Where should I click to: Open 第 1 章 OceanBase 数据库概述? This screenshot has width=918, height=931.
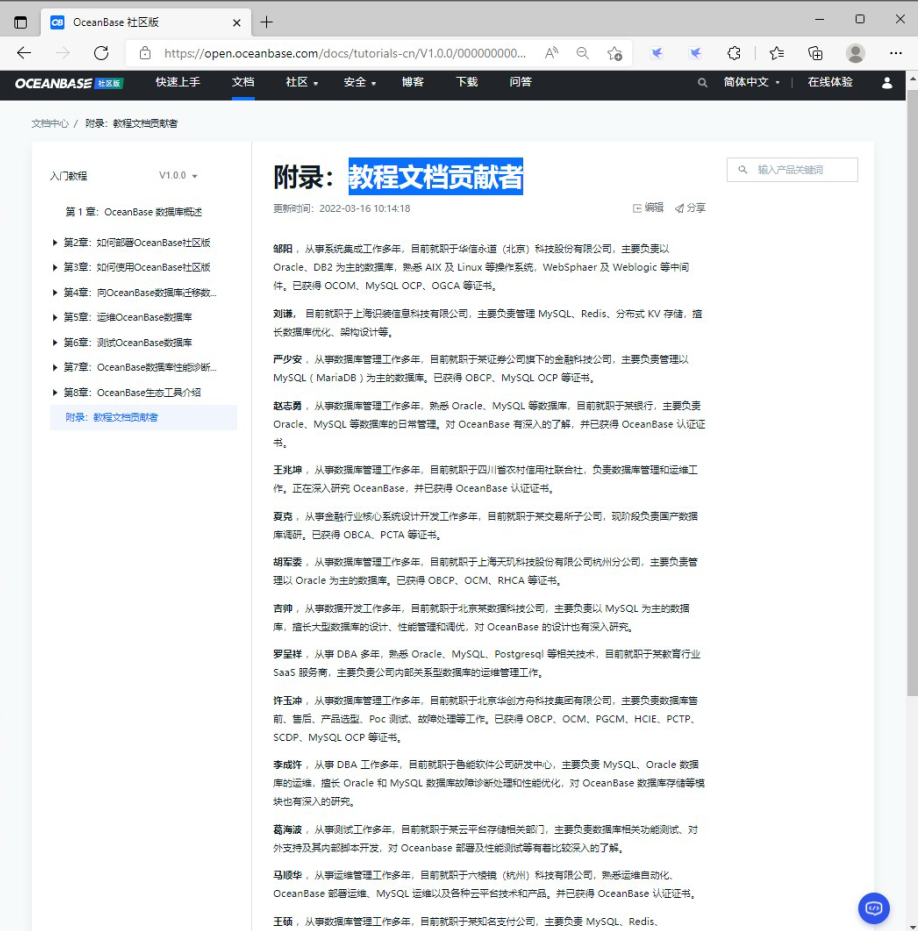click(134, 212)
